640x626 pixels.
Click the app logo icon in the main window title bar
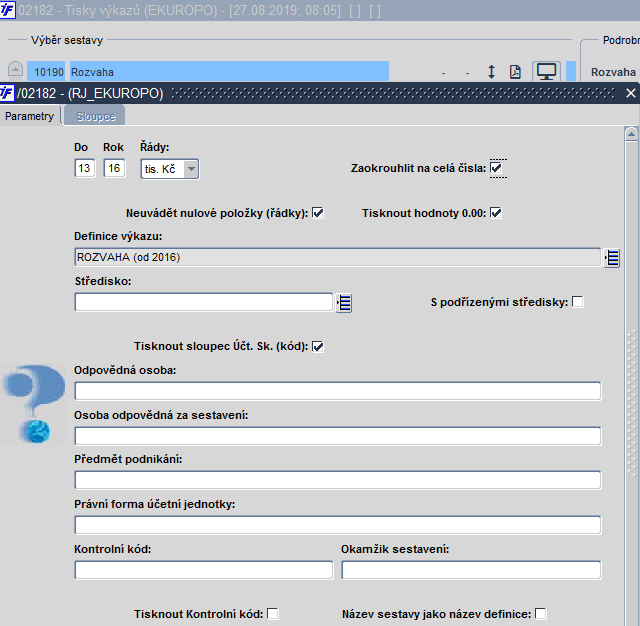click(7, 10)
